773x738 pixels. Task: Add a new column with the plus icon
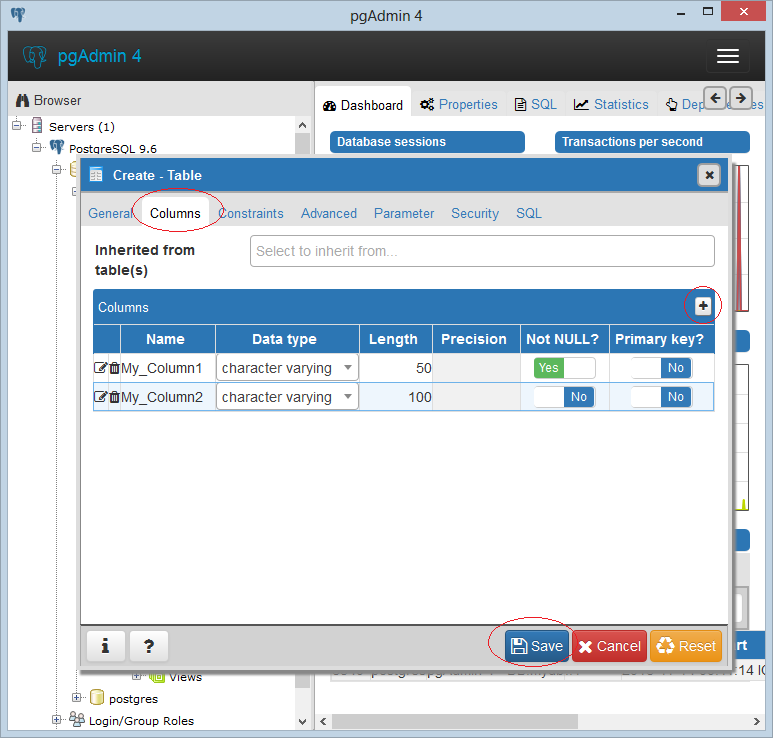coord(703,306)
